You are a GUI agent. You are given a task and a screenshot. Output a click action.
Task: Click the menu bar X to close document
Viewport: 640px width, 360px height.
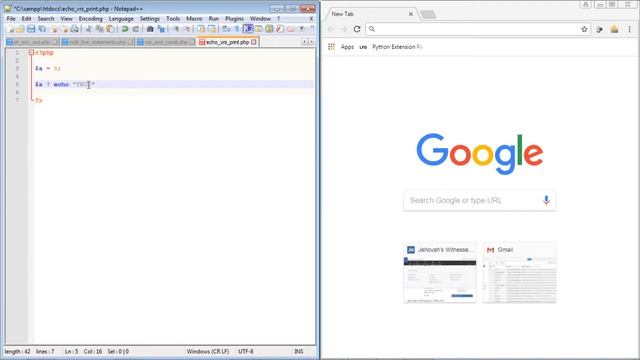311,19
